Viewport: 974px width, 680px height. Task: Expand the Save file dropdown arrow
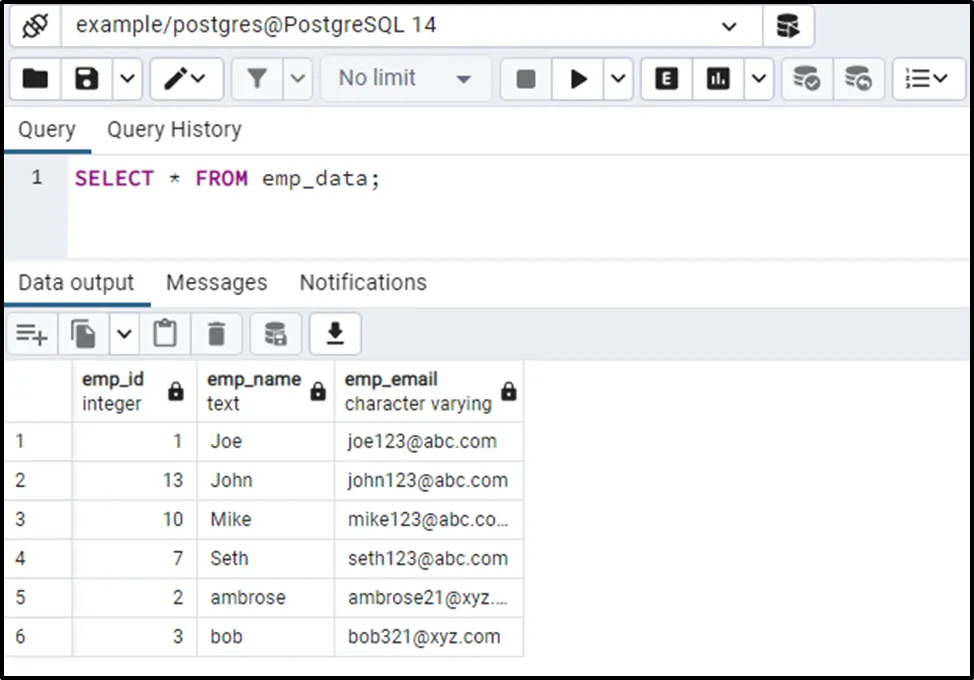pos(127,79)
